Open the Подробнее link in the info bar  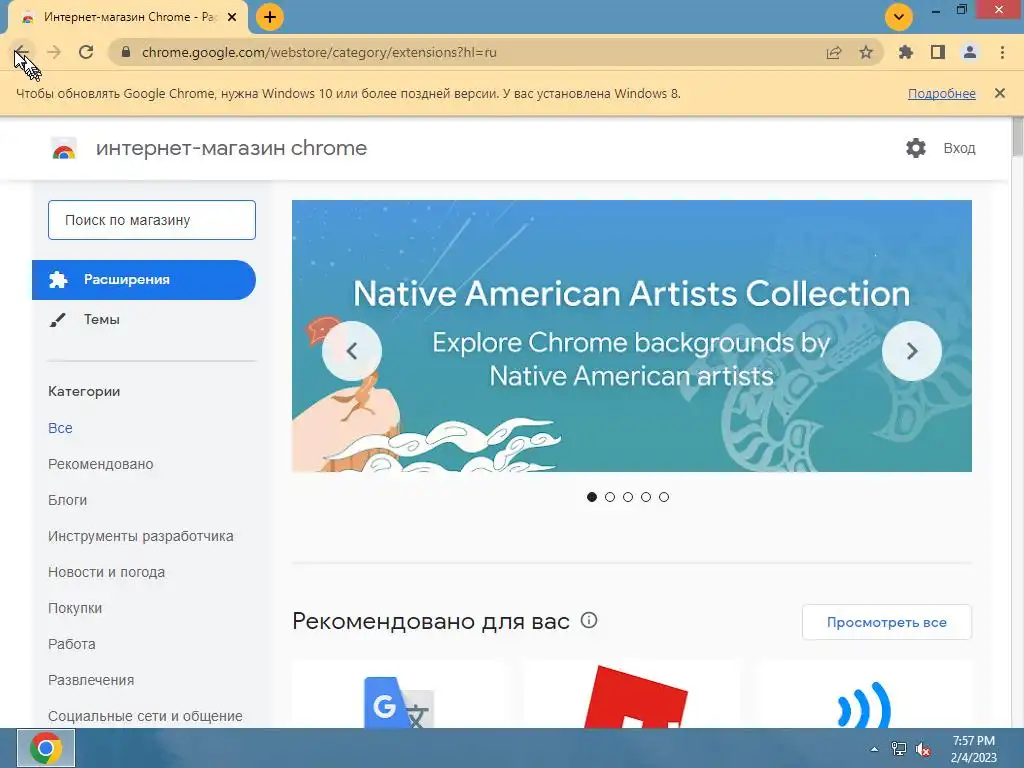(941, 93)
